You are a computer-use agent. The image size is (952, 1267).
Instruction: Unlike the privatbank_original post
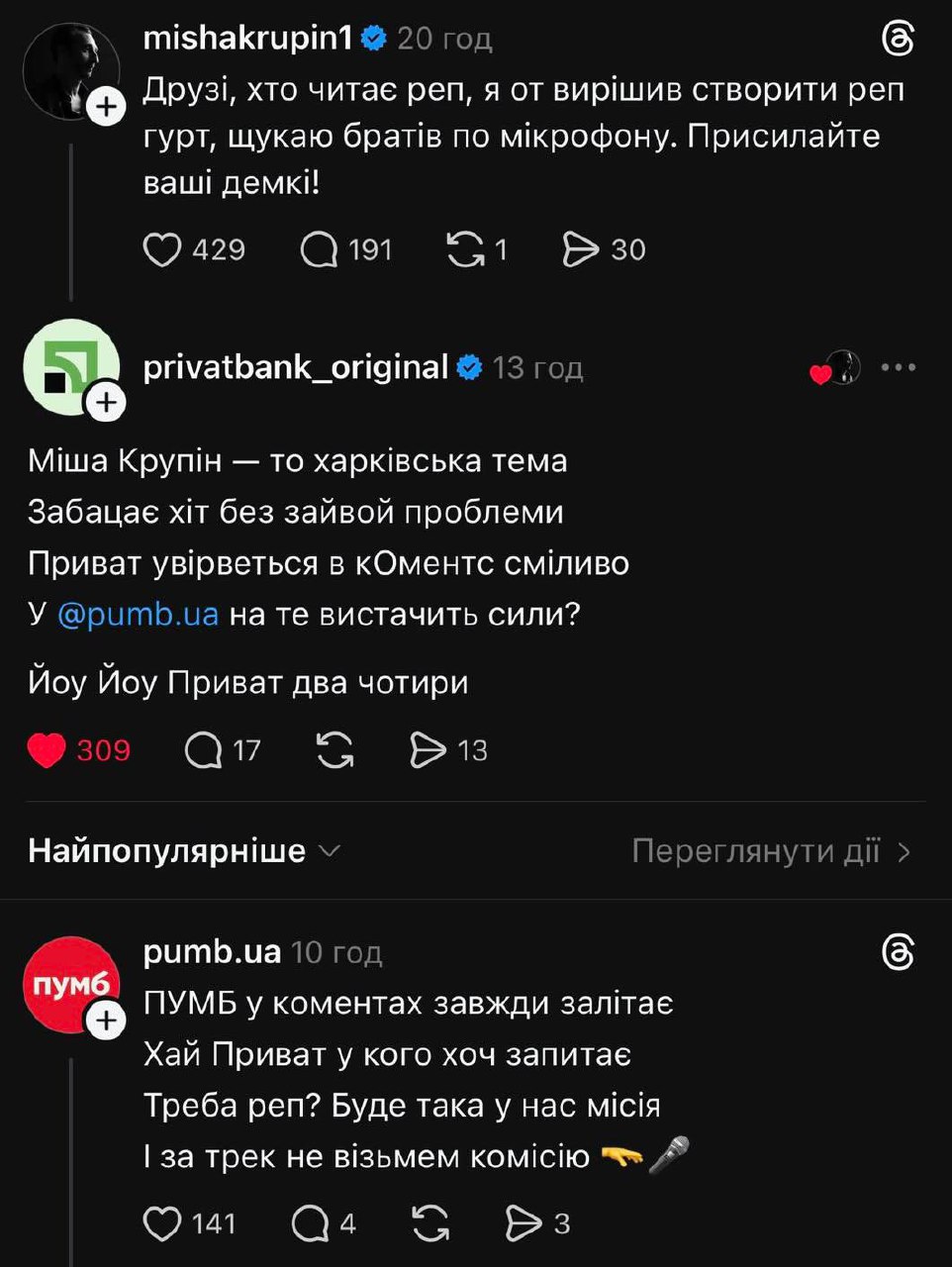[x=47, y=750]
